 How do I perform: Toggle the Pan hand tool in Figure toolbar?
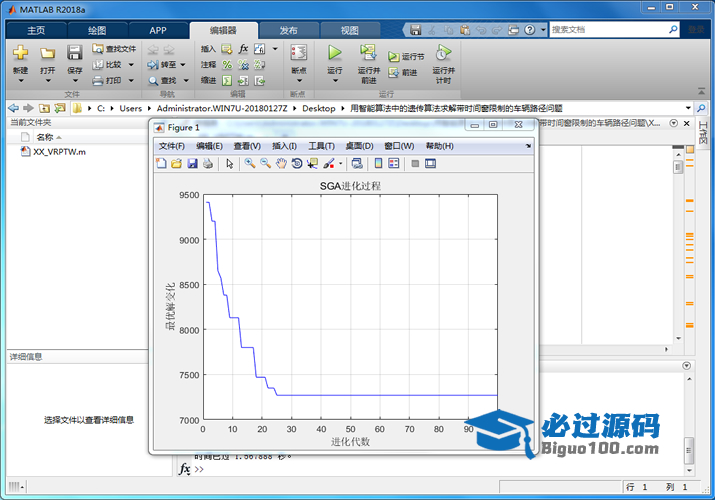pos(281,163)
